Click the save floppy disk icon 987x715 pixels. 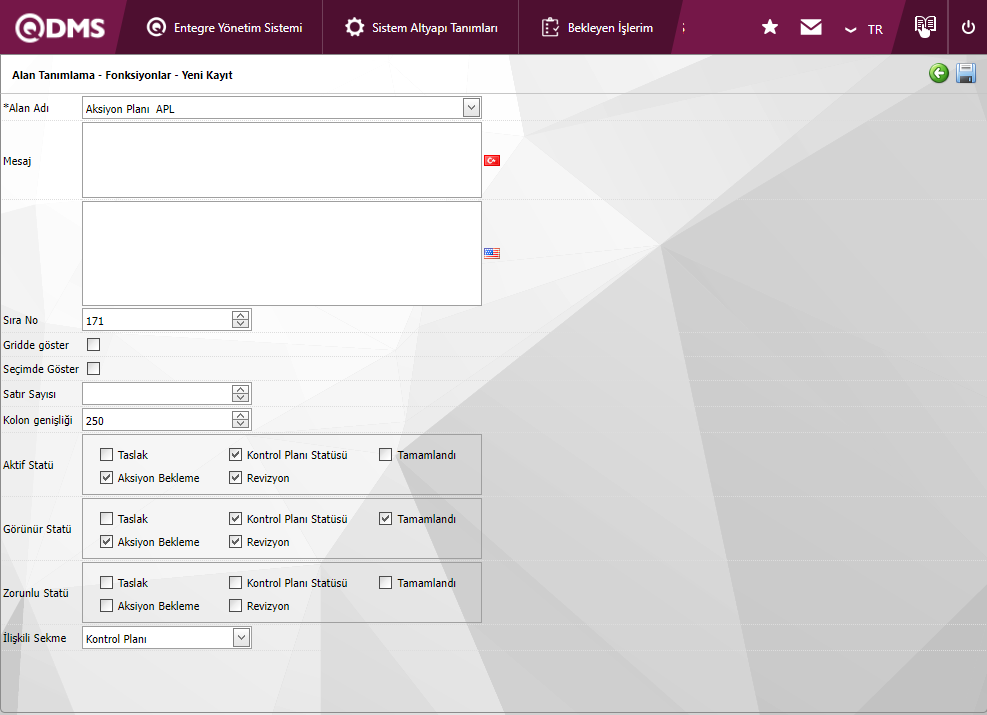pyautogui.click(x=966, y=73)
